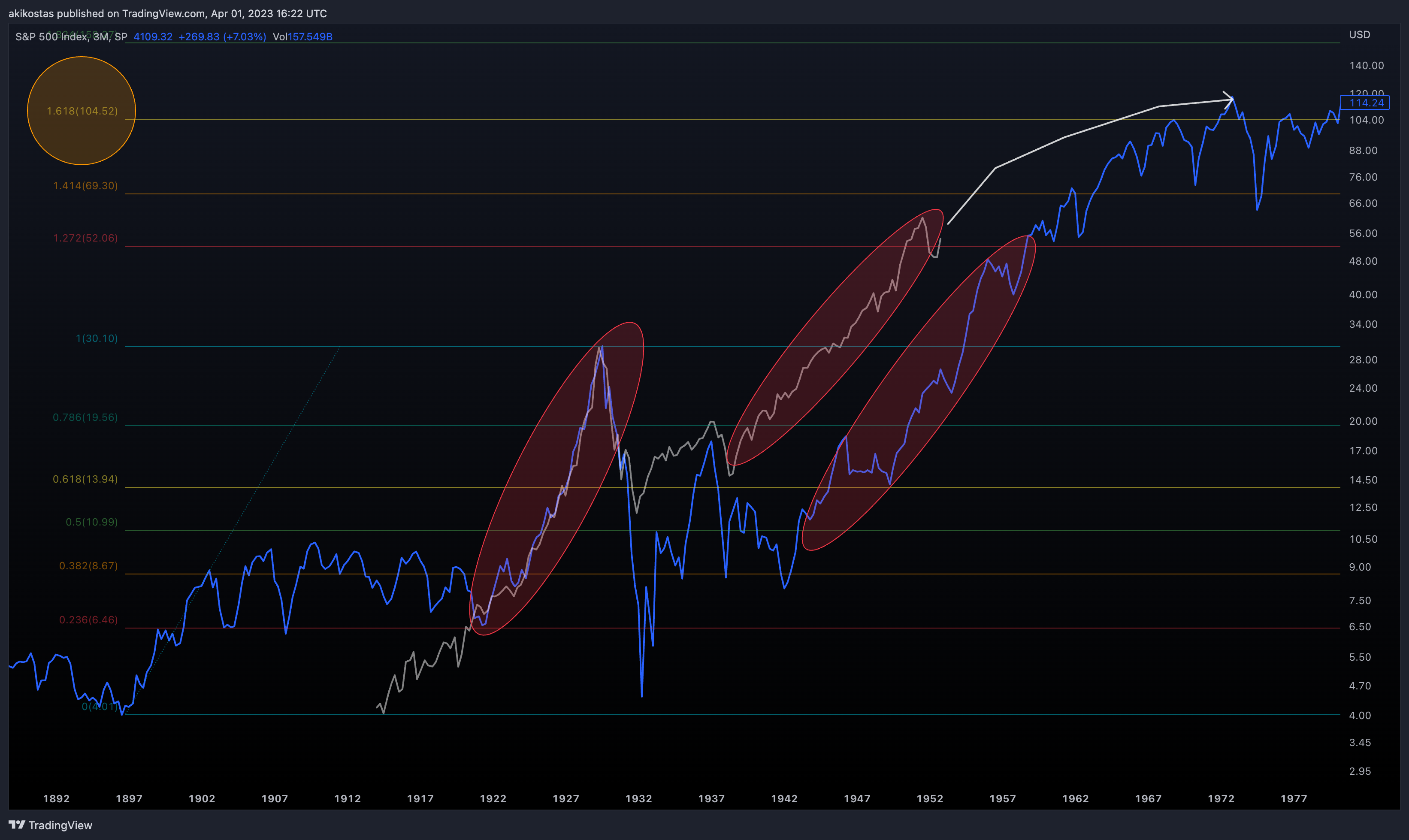Click the 0.786(19.56) Fibonacci label

pos(85,417)
